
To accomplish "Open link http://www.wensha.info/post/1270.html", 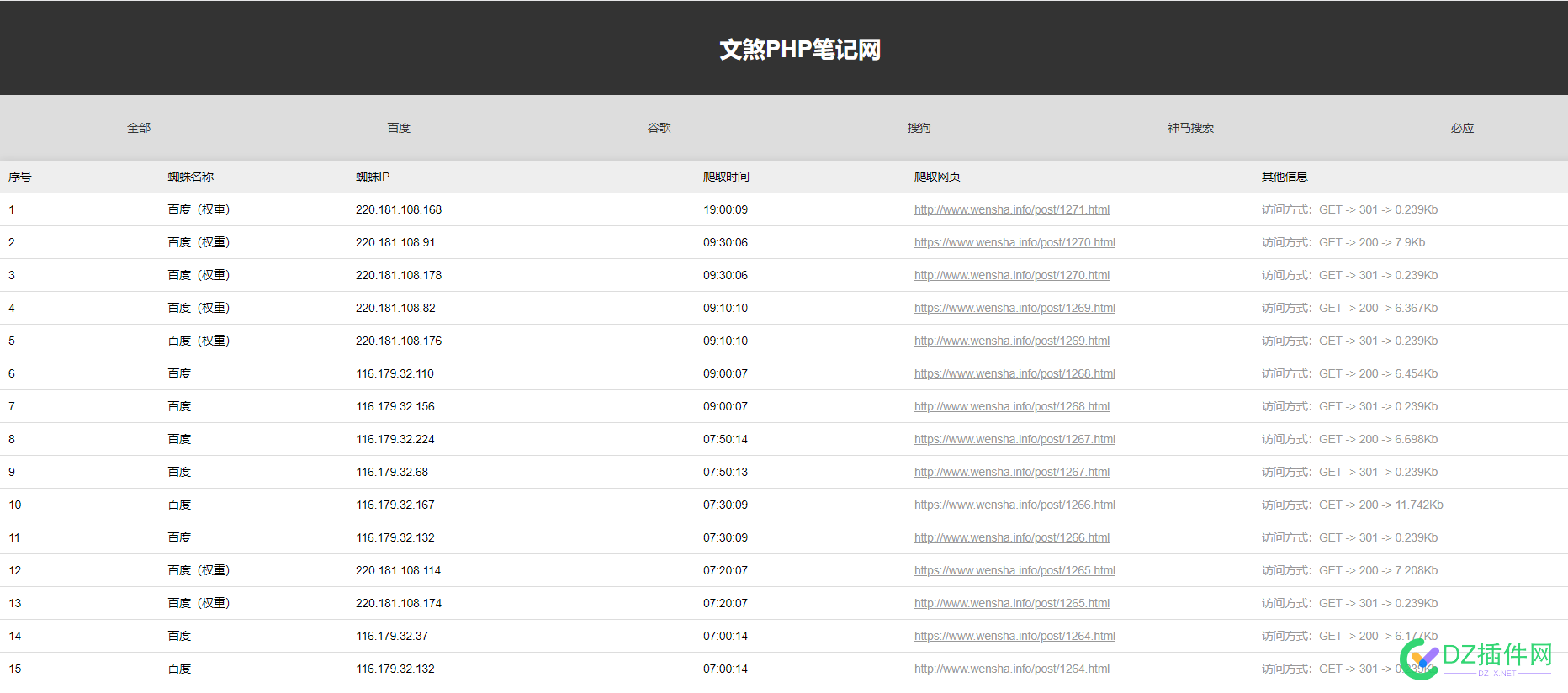I will [1012, 275].
